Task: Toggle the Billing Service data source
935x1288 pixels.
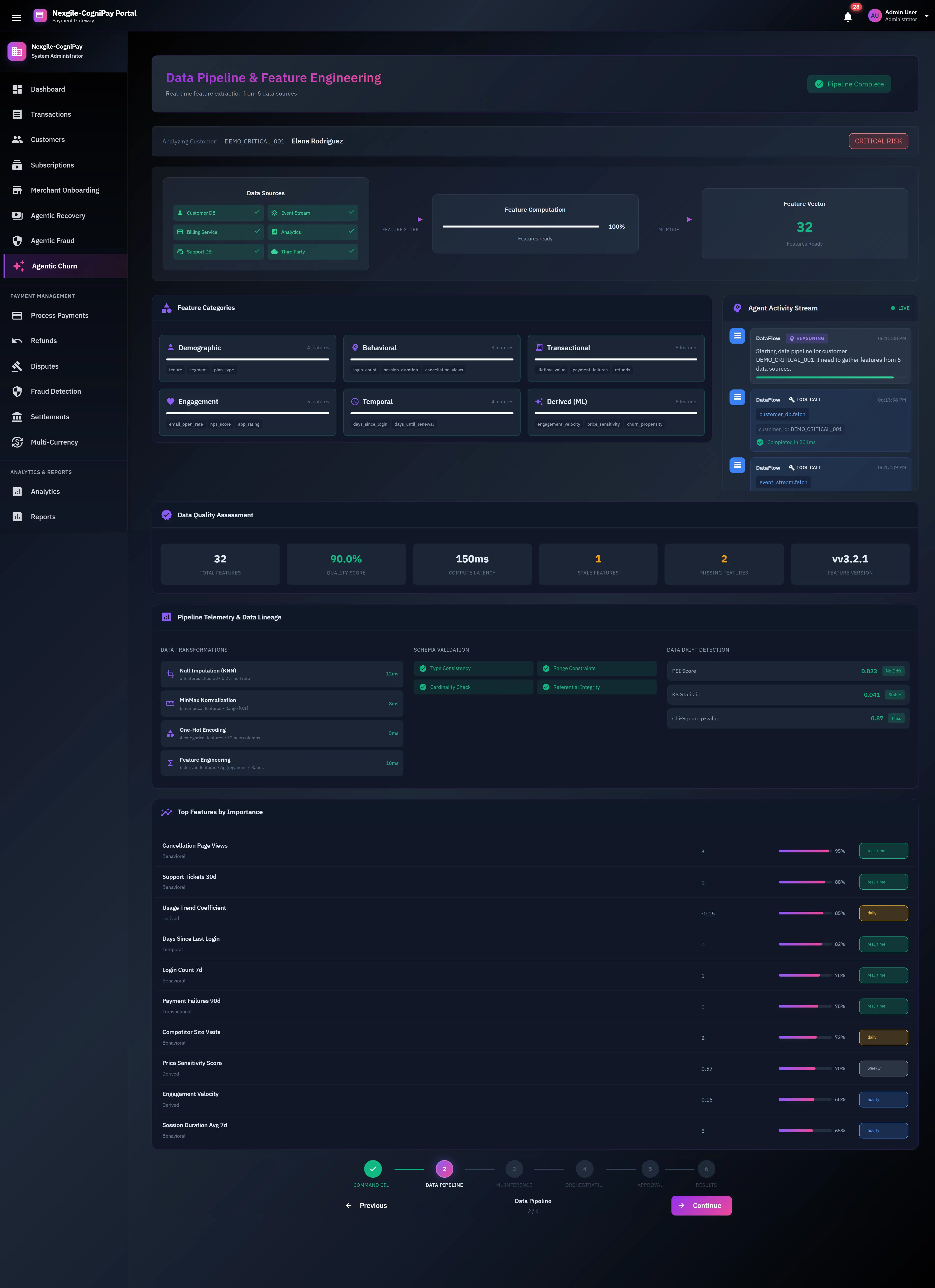Action: point(257,232)
